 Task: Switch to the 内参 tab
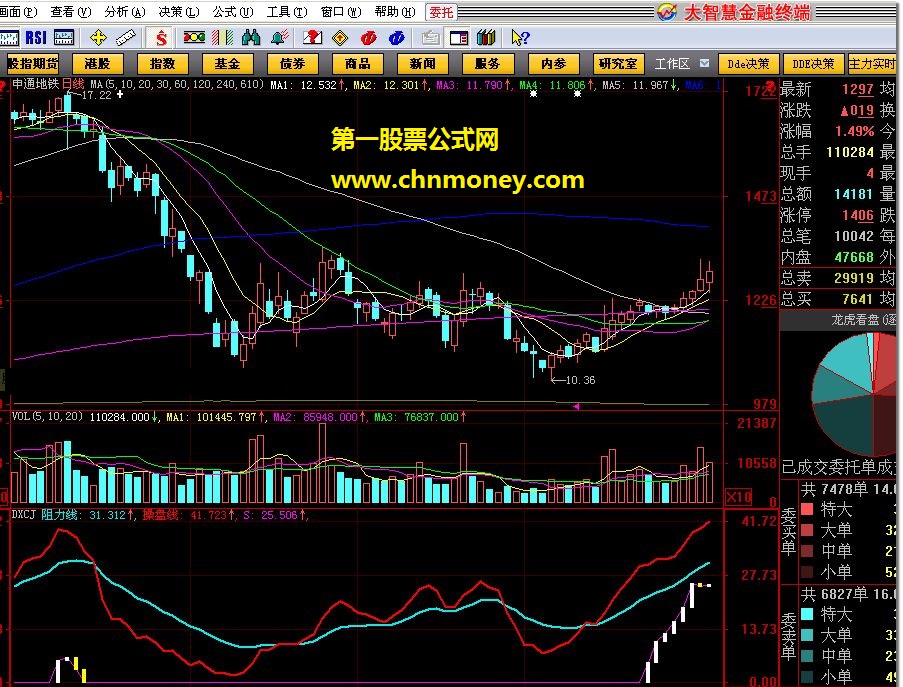point(553,63)
